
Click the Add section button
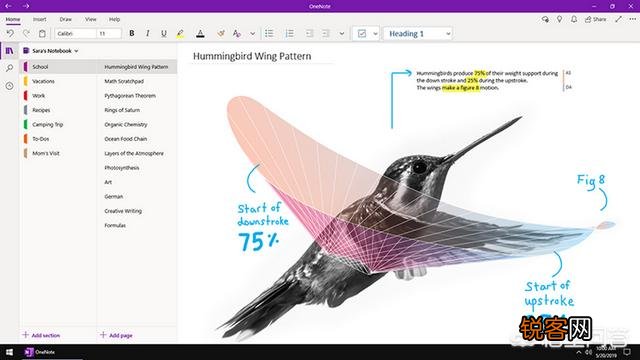[x=41, y=335]
